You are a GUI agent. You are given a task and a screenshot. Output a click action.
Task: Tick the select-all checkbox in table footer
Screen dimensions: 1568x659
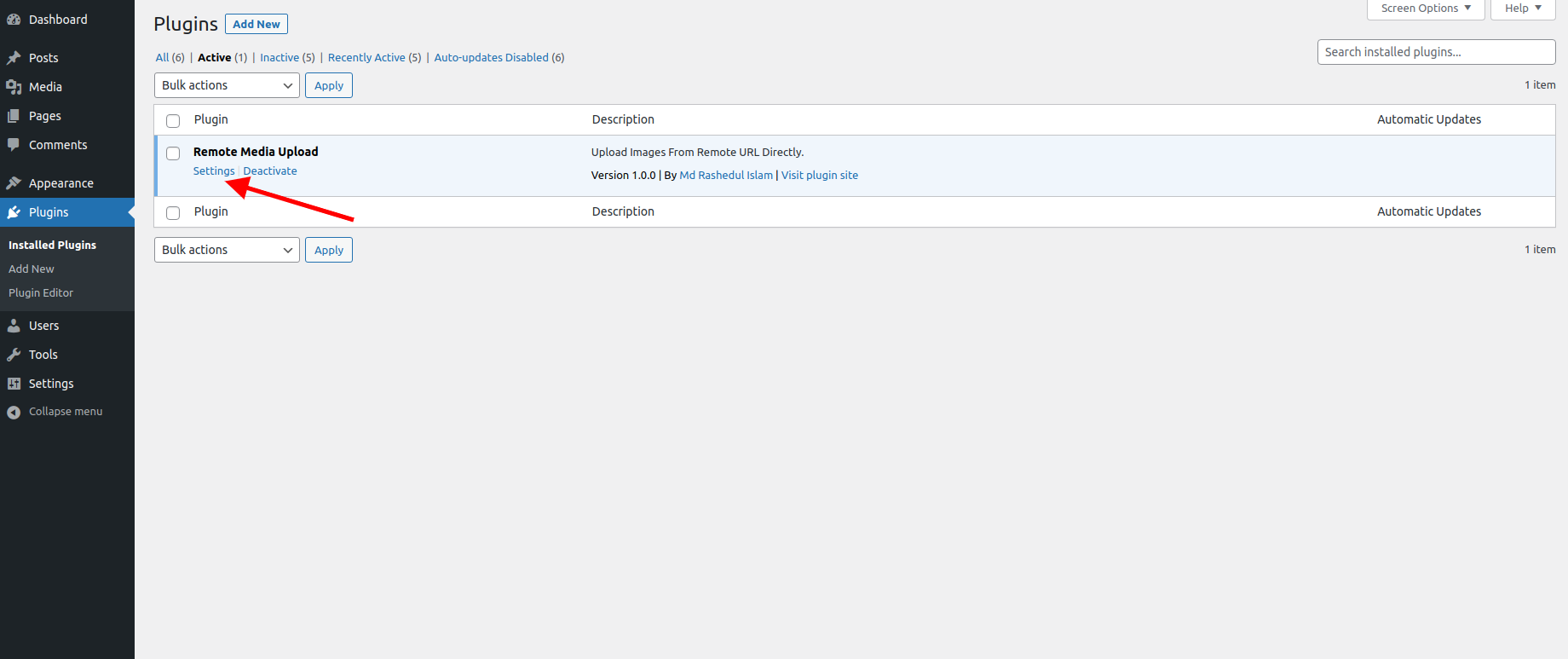tap(173, 212)
